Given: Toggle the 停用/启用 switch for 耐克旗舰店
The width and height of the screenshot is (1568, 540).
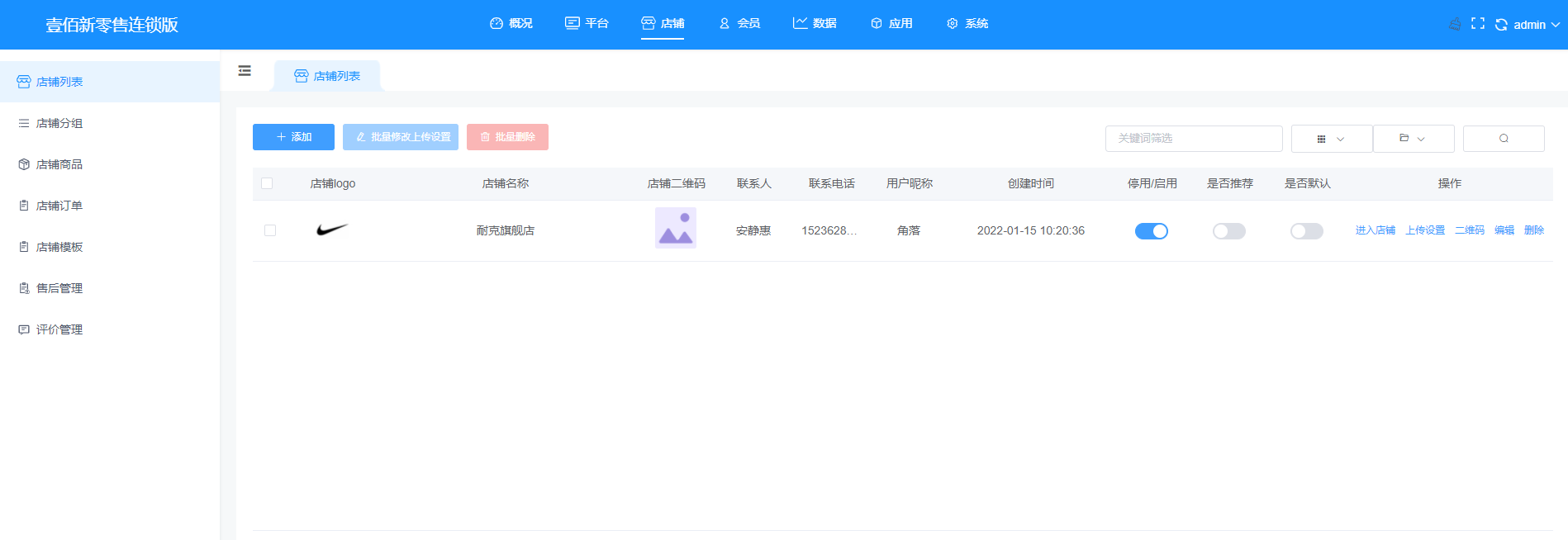Looking at the screenshot, I should (1152, 231).
